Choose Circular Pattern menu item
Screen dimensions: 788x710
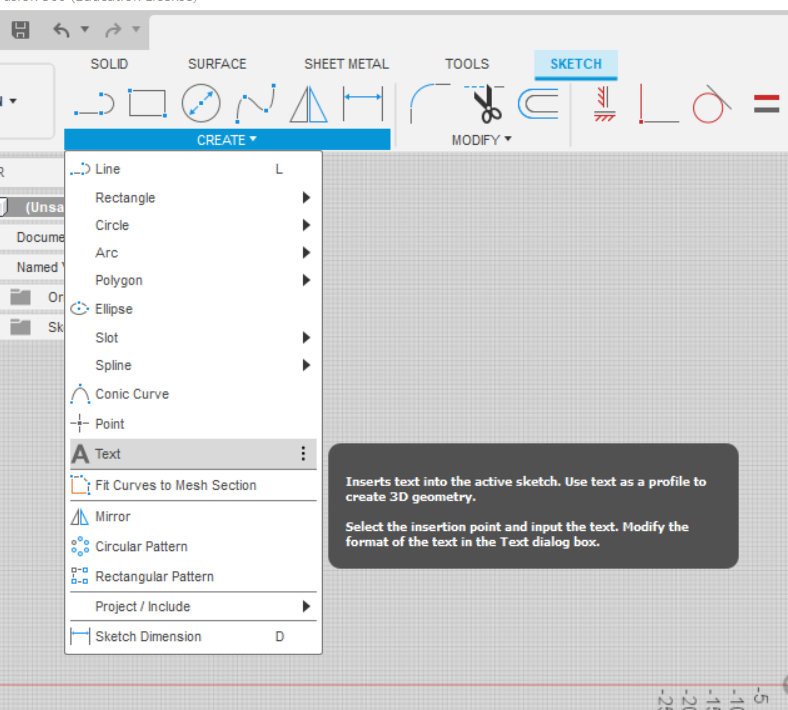tap(193, 547)
